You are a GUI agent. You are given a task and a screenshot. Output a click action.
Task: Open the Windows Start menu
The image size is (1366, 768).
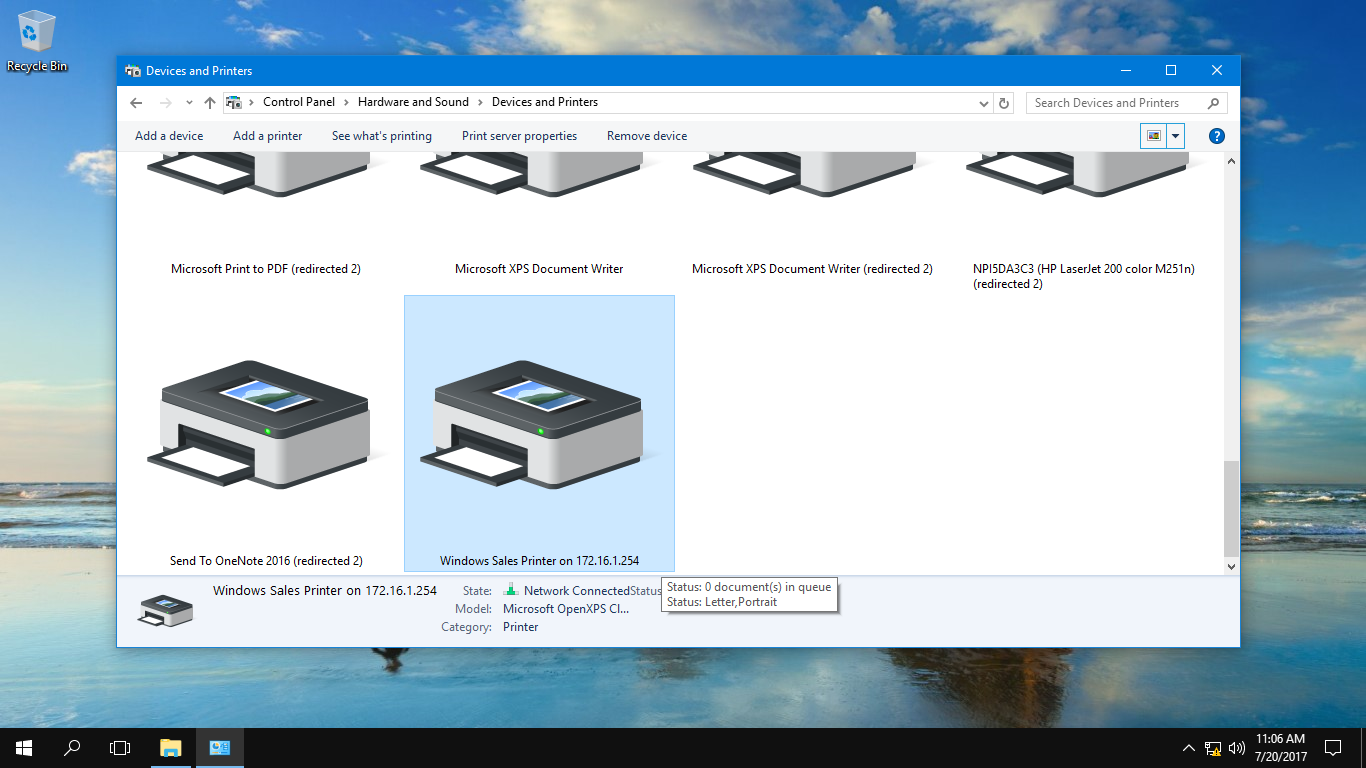tap(23, 748)
